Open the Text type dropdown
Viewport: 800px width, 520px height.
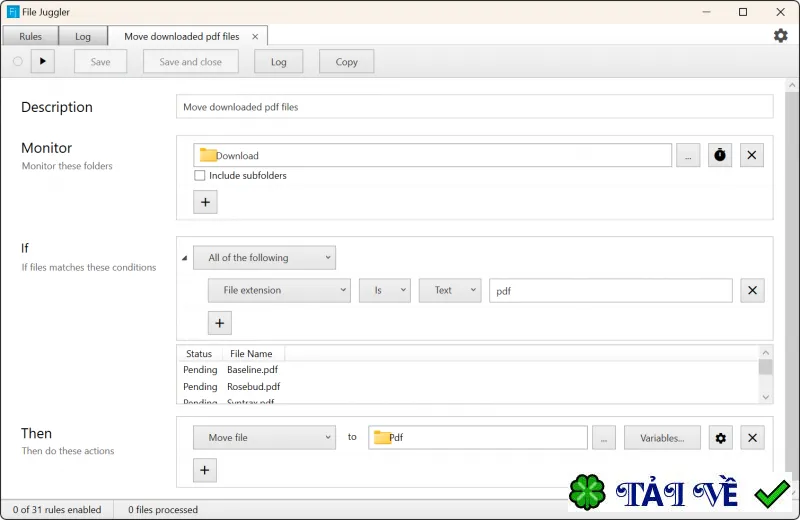450,290
